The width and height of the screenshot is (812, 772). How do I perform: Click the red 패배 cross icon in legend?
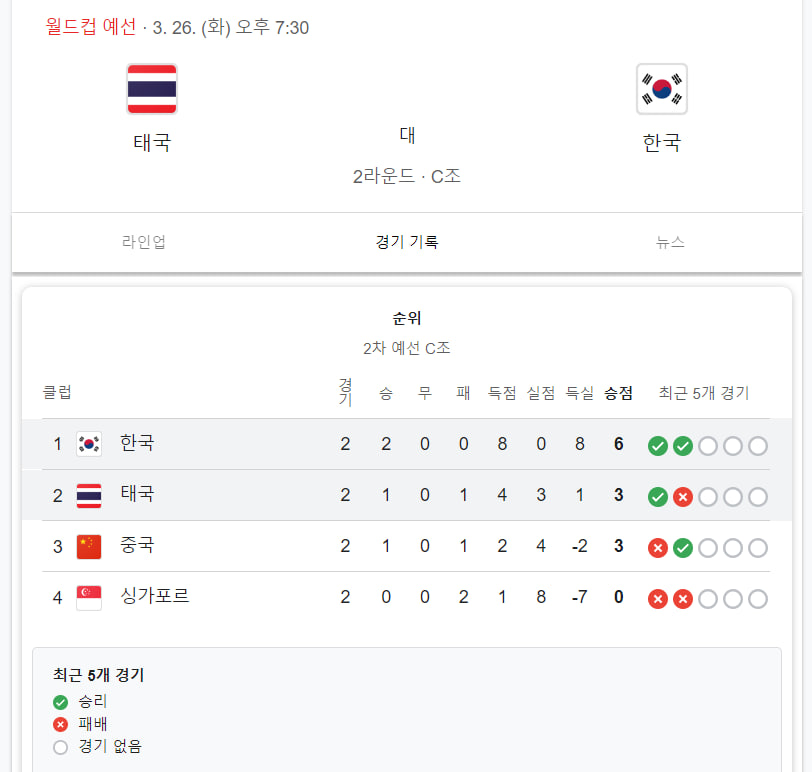(x=60, y=723)
